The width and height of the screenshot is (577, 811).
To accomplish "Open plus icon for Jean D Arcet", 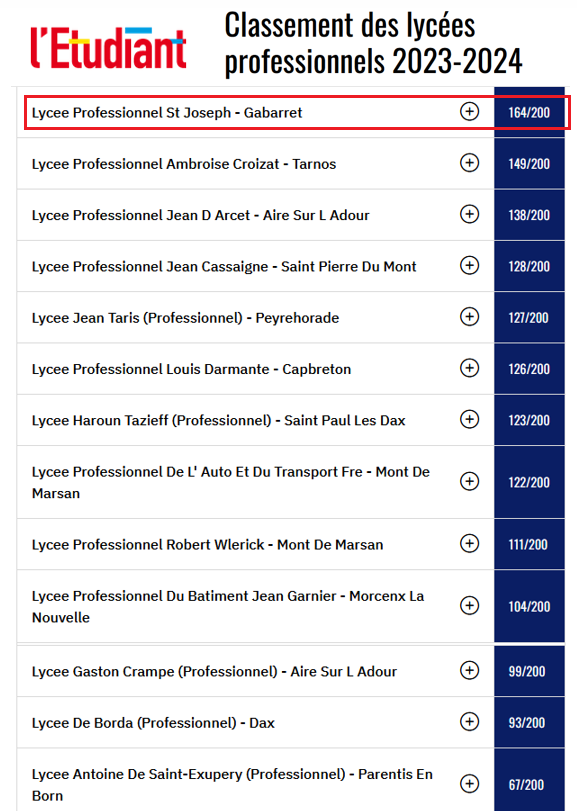I will pos(469,214).
